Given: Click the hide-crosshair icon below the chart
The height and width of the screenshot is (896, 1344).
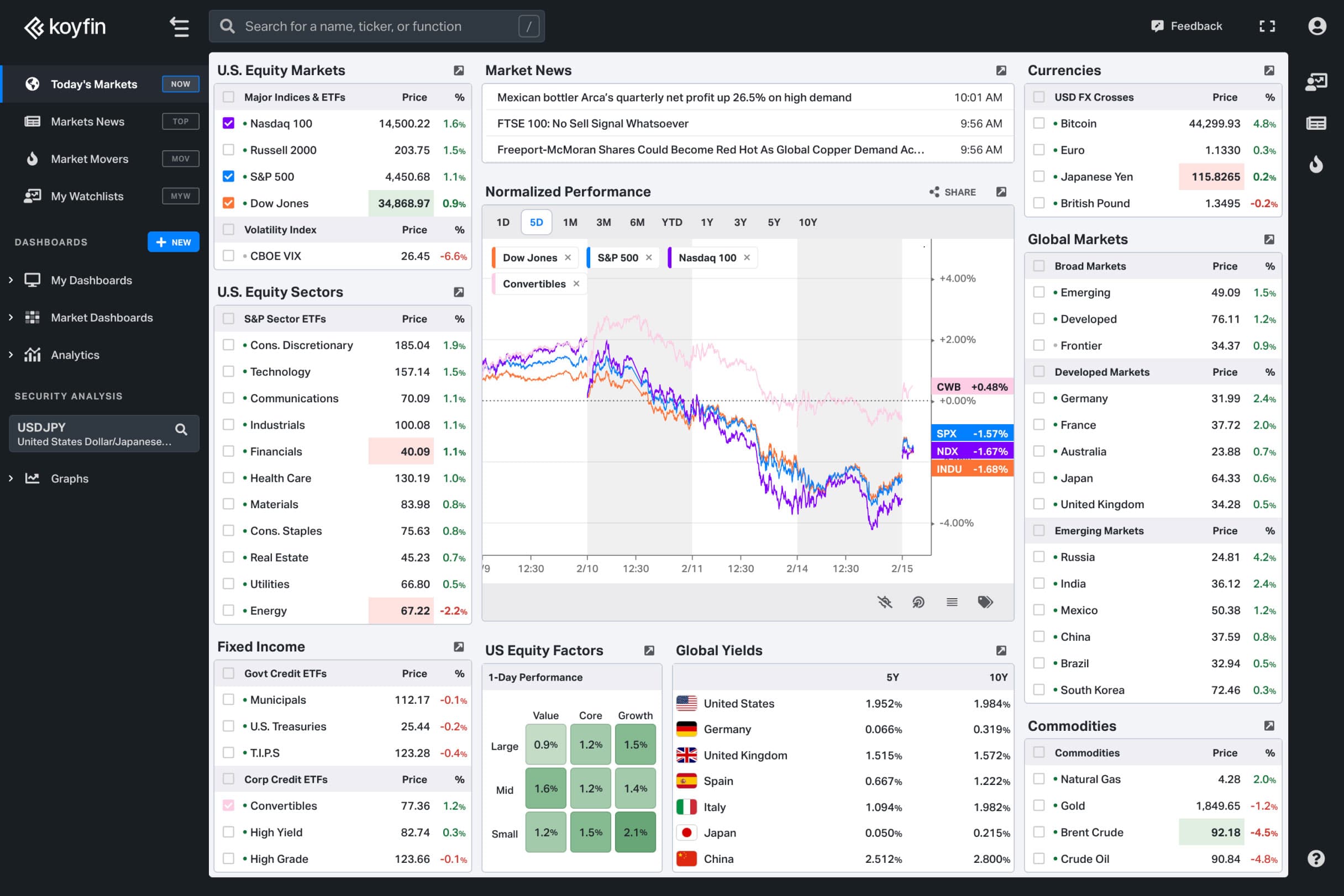Looking at the screenshot, I should (x=884, y=602).
